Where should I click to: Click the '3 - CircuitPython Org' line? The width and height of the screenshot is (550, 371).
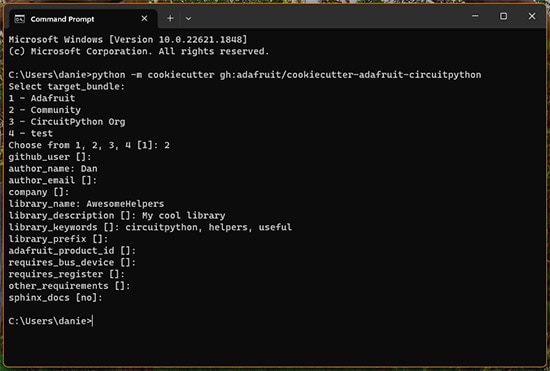pyautogui.click(x=67, y=122)
